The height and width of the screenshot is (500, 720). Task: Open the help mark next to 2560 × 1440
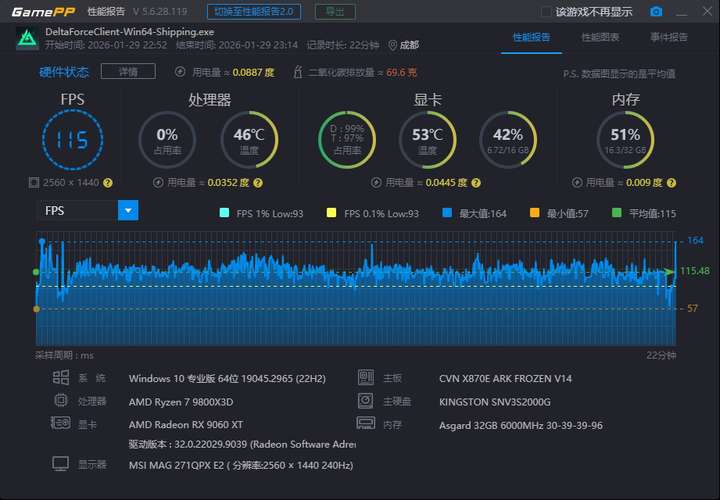coord(107,183)
